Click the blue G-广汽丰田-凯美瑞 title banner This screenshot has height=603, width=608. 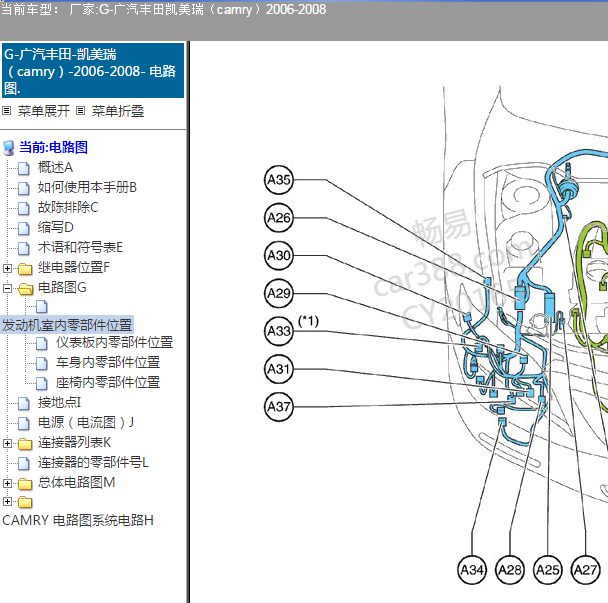click(93, 71)
